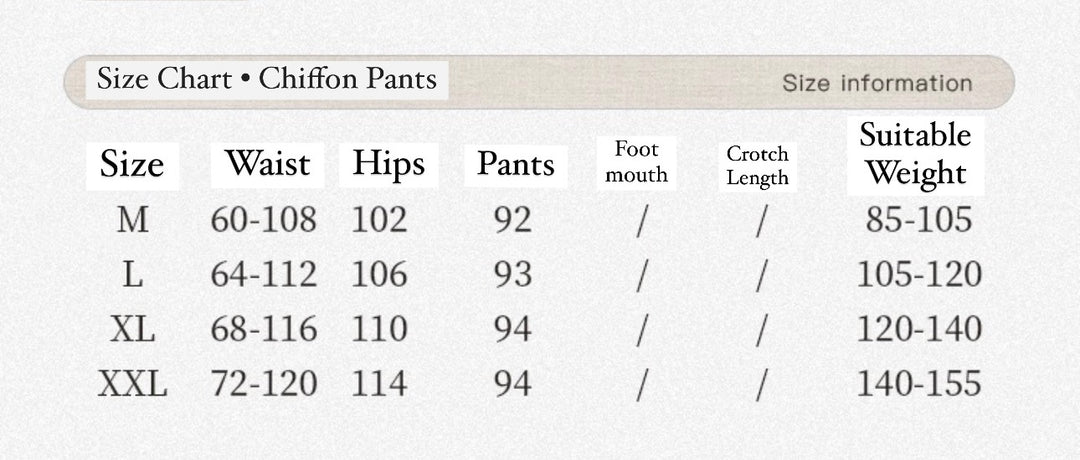Click the XXL size row label
The width and height of the screenshot is (1080, 460).
click(x=133, y=383)
